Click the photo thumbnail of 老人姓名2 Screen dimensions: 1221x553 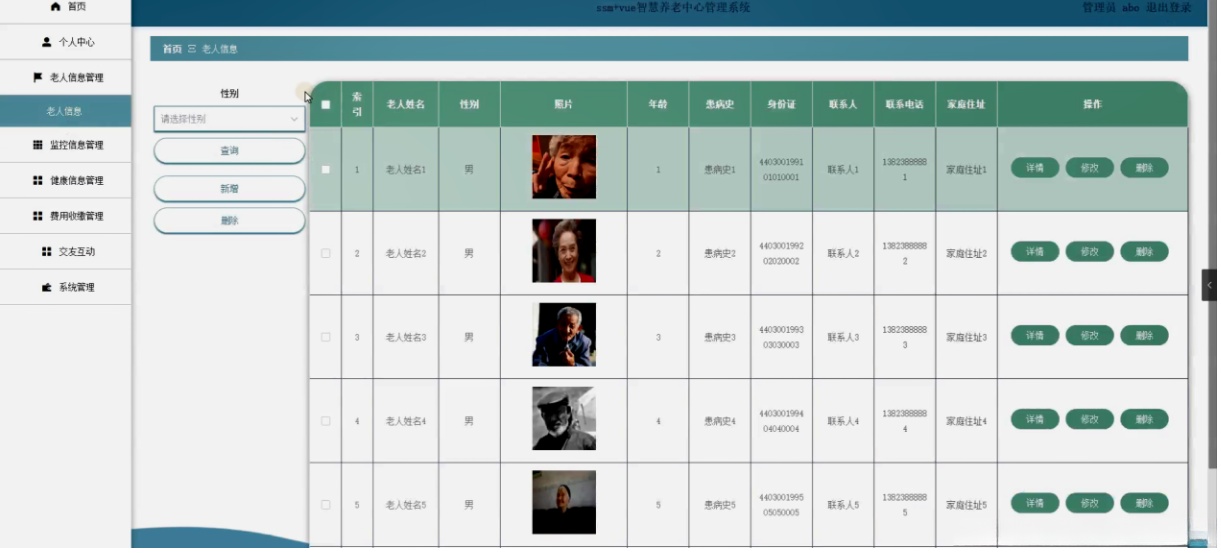tap(564, 251)
